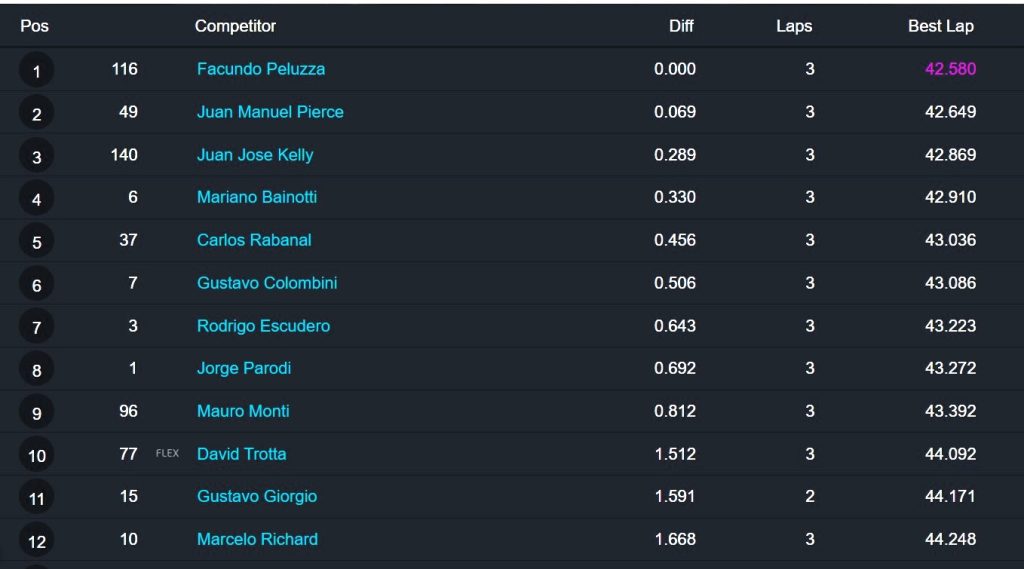Sort by Best Lap column header

point(940,26)
